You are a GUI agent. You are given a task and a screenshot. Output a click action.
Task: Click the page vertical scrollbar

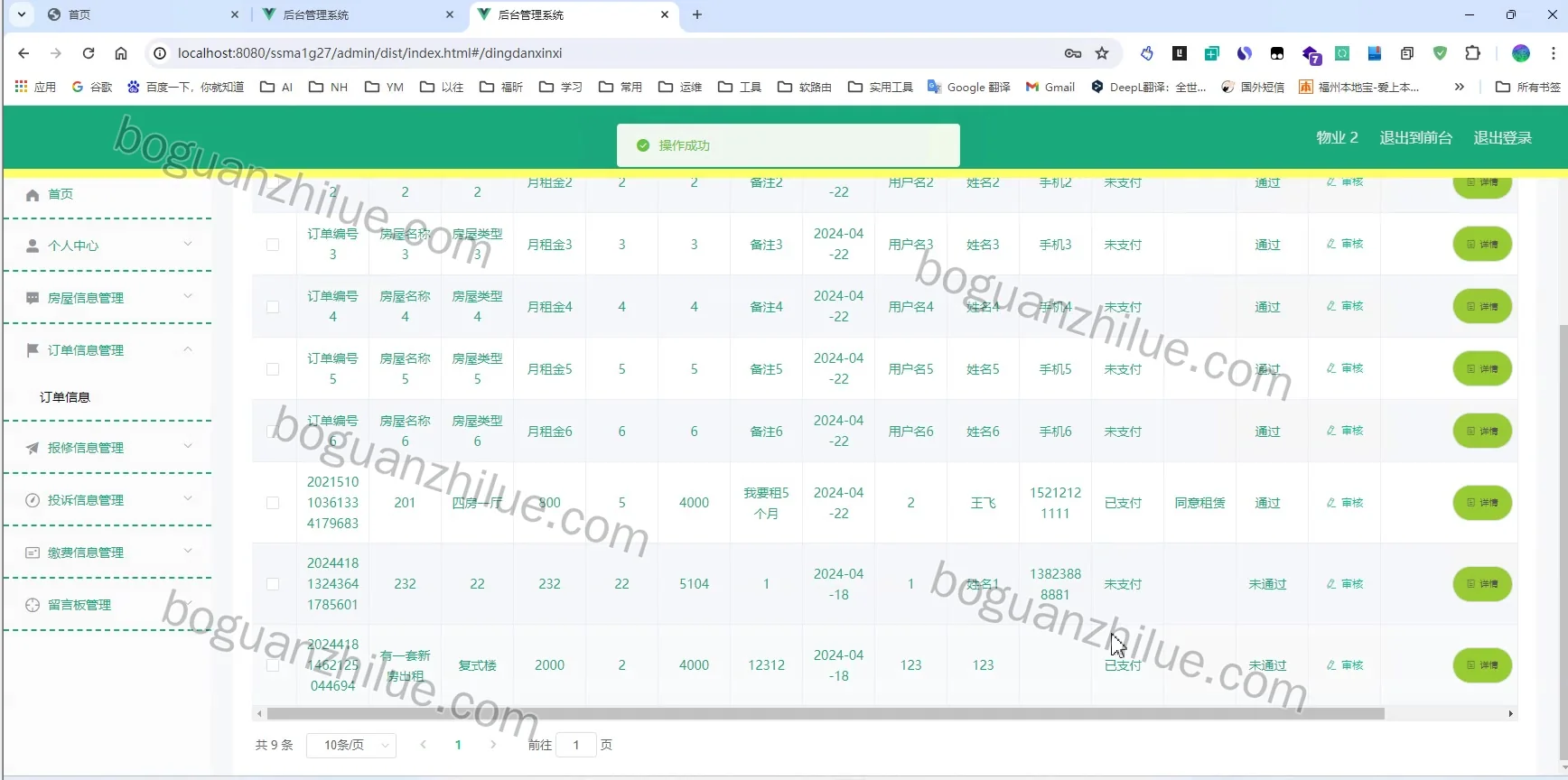coord(1563,542)
